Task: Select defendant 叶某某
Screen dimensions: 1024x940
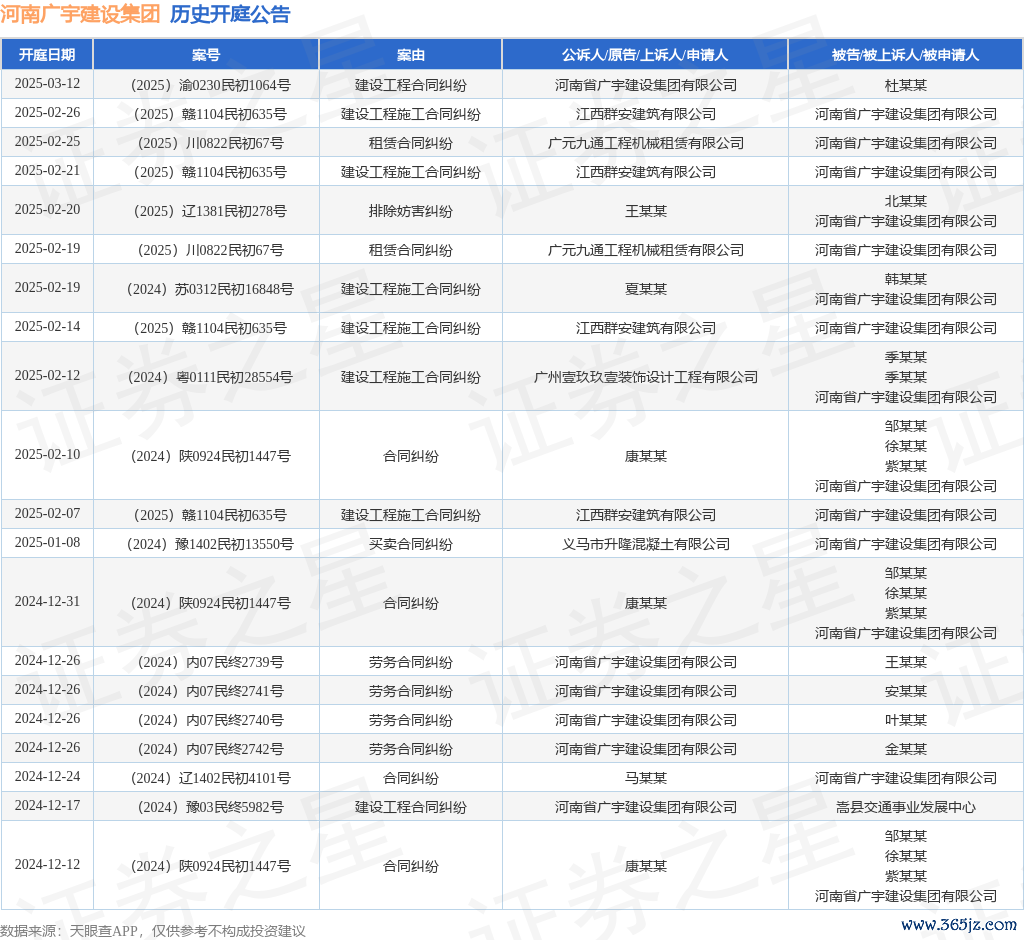Action: coord(905,720)
